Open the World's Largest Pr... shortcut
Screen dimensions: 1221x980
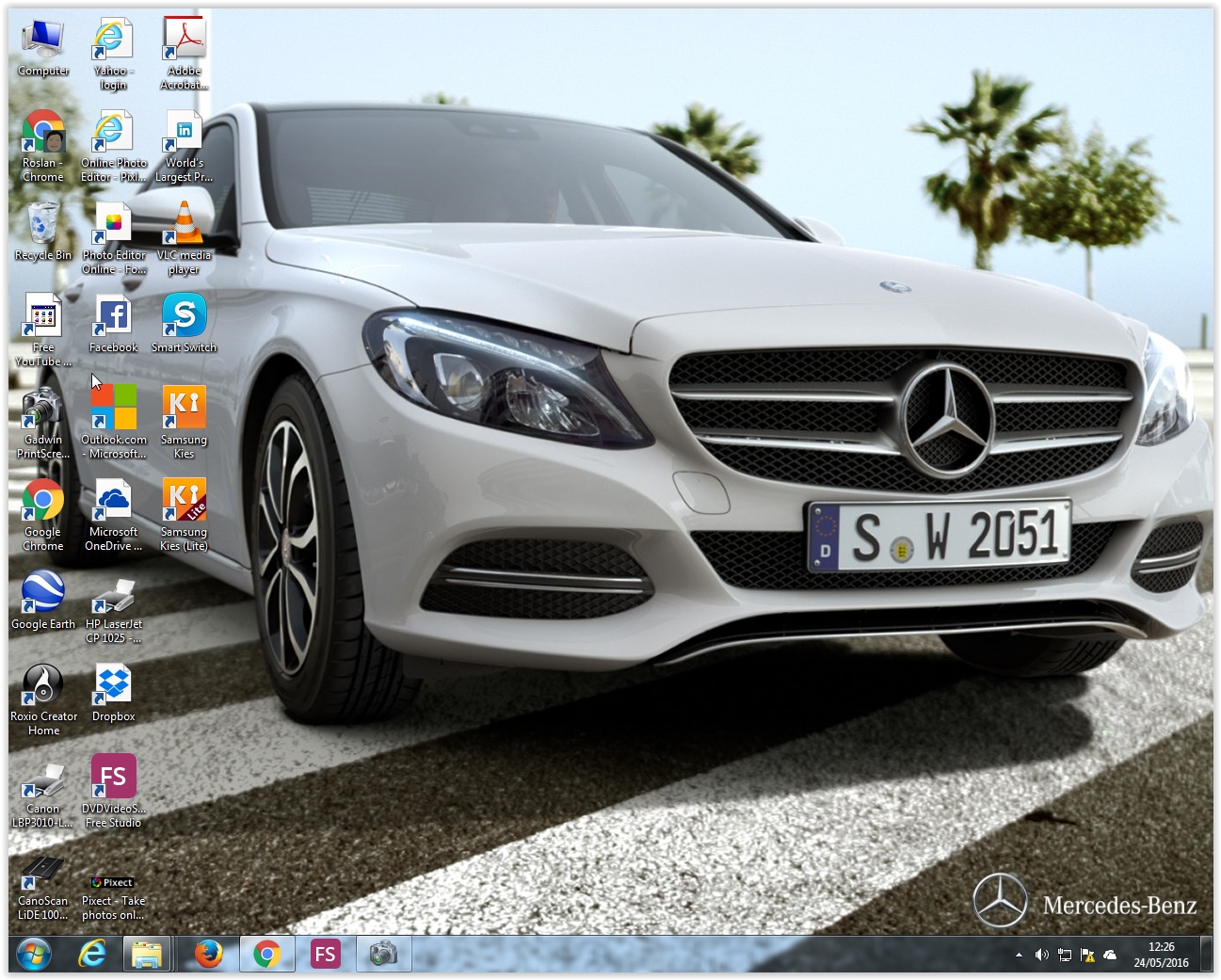184,146
